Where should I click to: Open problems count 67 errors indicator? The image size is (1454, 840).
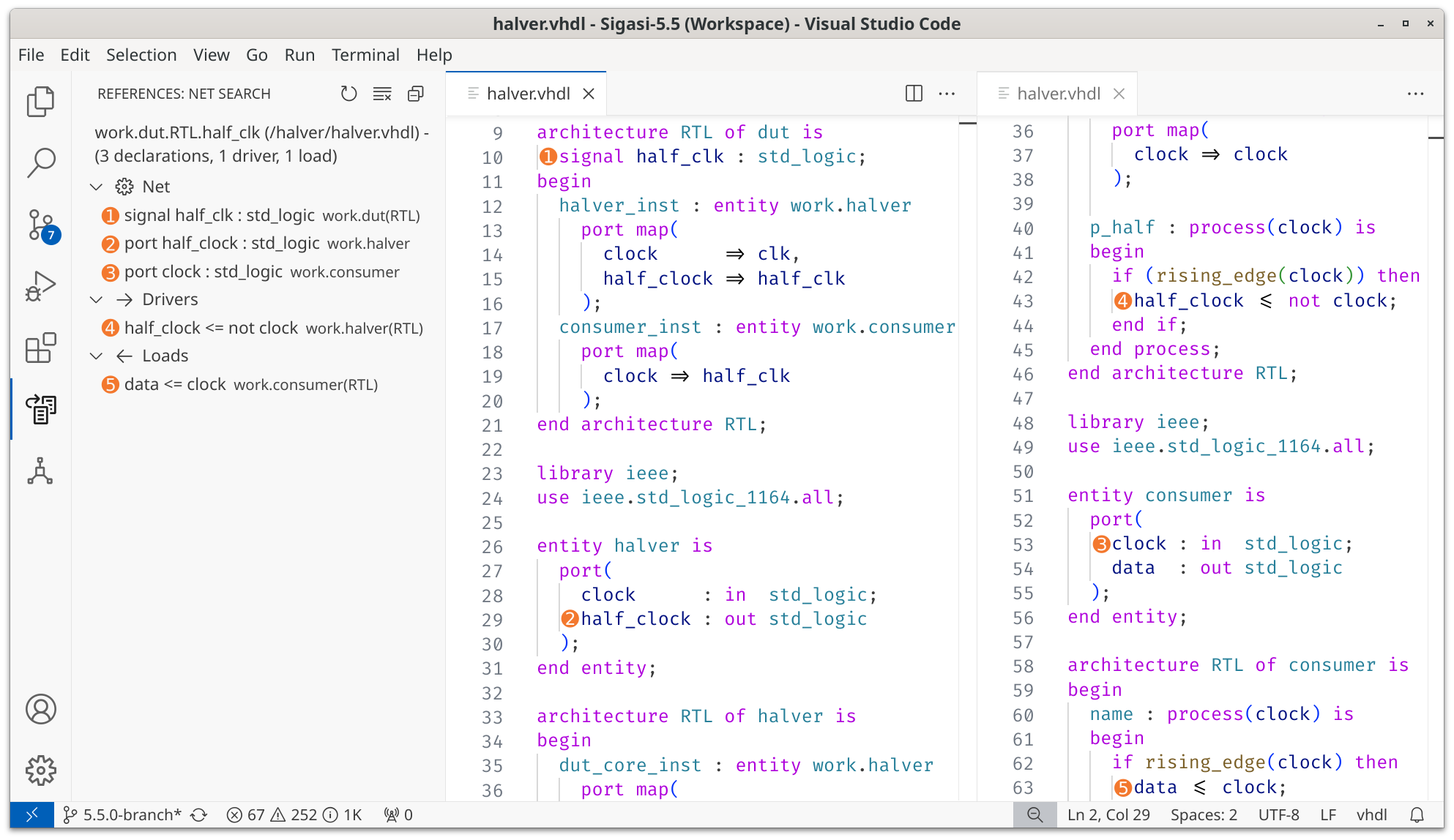click(294, 814)
